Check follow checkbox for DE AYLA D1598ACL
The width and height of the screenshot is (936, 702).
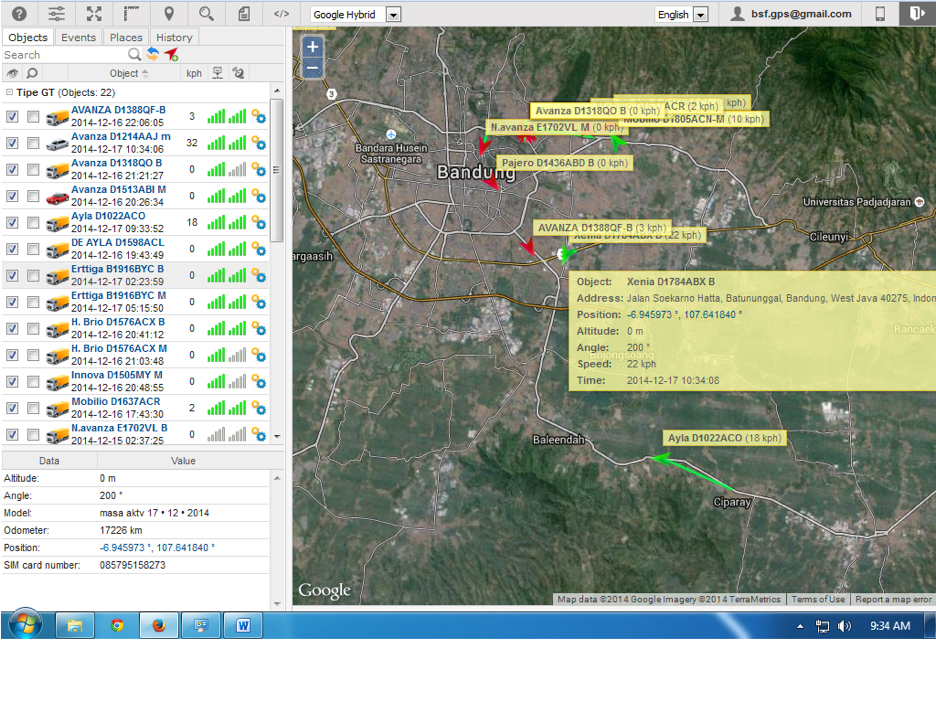(x=33, y=249)
